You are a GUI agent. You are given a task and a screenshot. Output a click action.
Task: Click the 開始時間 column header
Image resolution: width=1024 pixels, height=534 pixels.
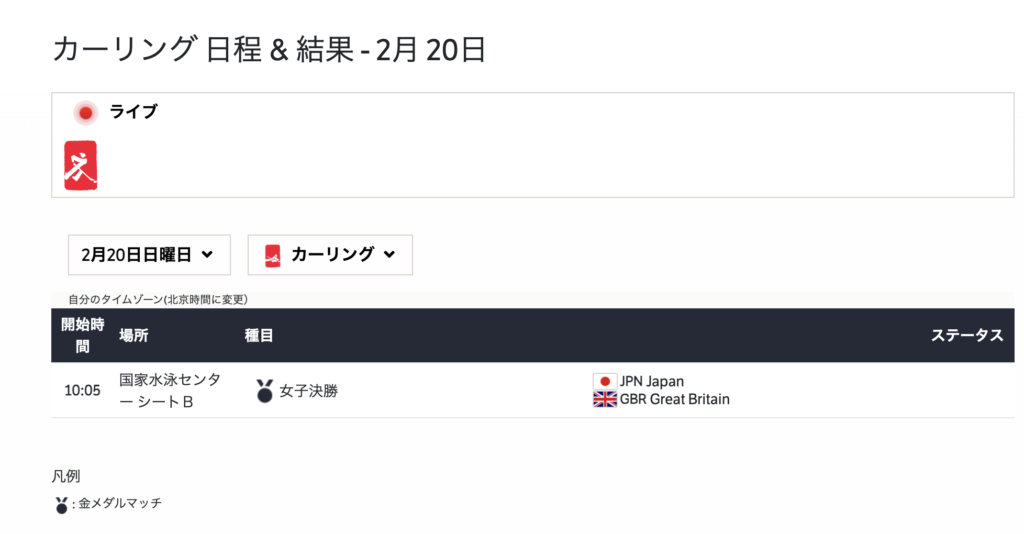click(x=82, y=336)
